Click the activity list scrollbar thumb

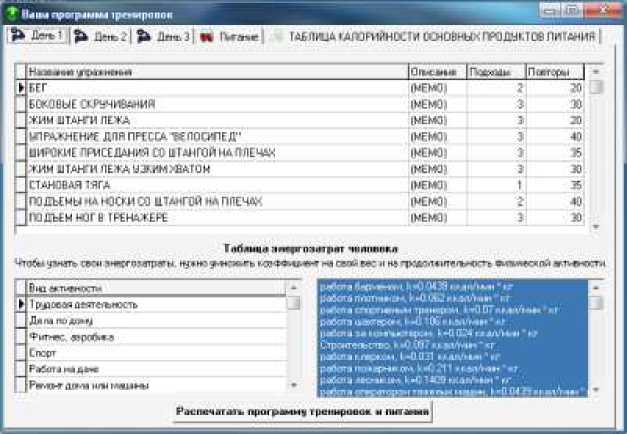(x=294, y=302)
